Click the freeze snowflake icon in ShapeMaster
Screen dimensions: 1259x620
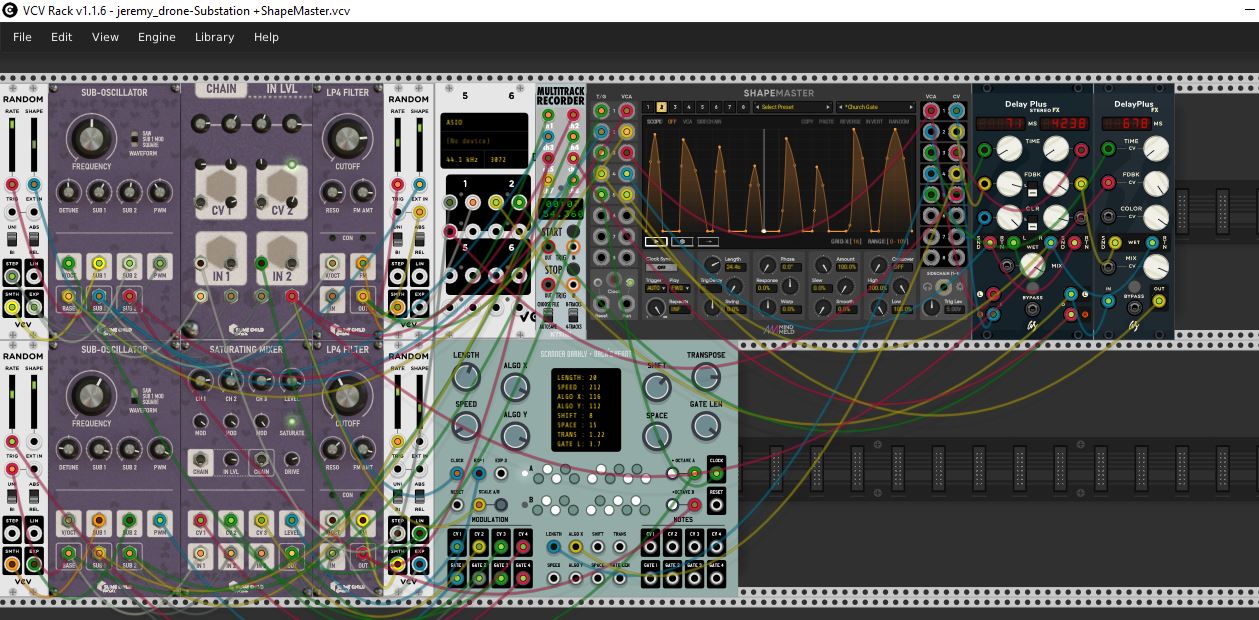click(682, 241)
